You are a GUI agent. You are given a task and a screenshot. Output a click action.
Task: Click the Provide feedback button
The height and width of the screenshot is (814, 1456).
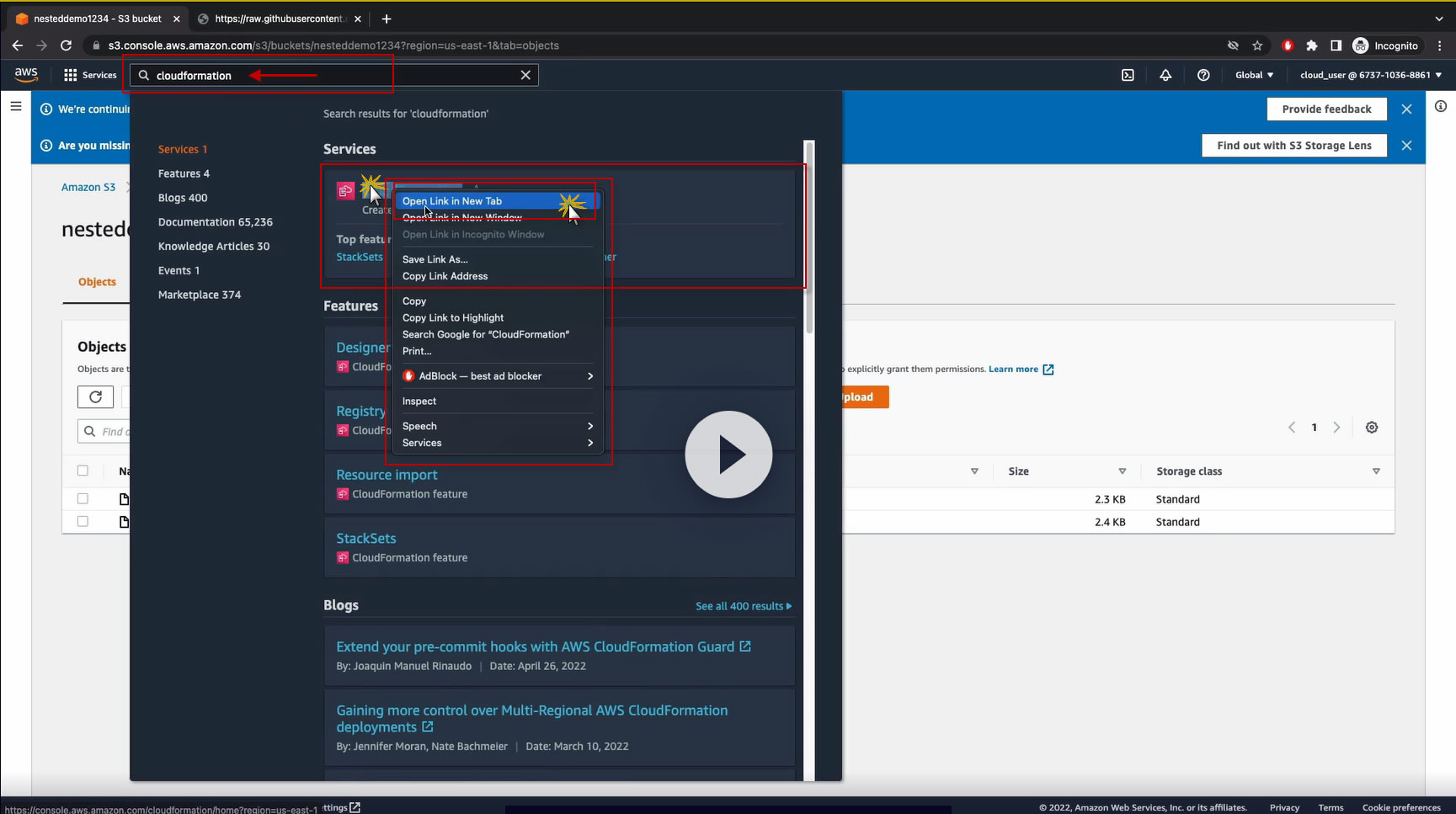(x=1326, y=109)
